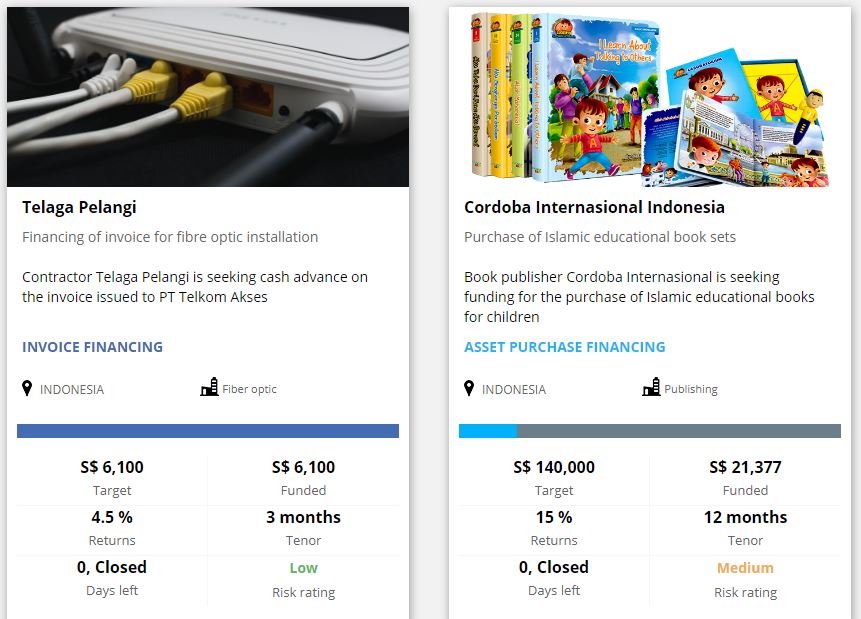
Task: Click the Cordoba book publisher description text
Action: point(639,296)
